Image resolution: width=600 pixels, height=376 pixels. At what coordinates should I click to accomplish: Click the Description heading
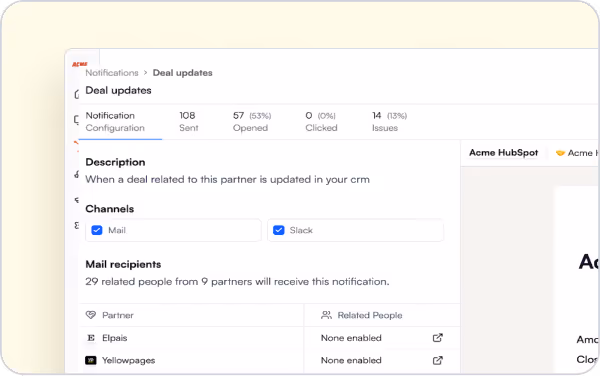point(115,162)
